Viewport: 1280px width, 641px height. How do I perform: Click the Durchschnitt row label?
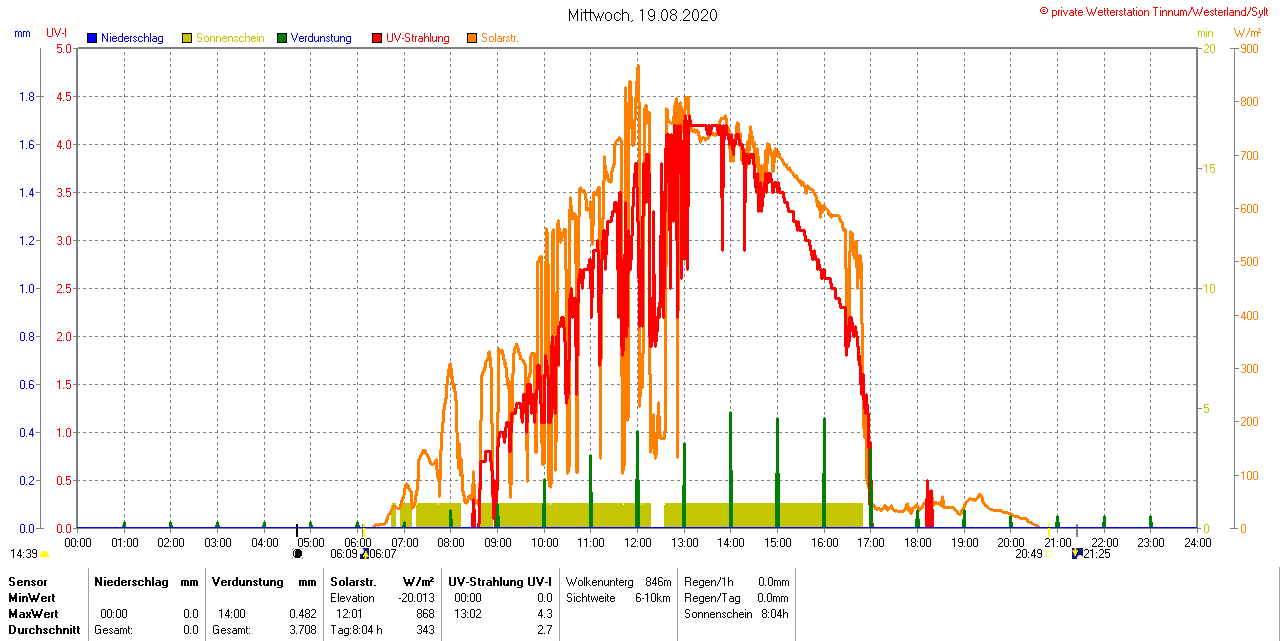[x=44, y=630]
